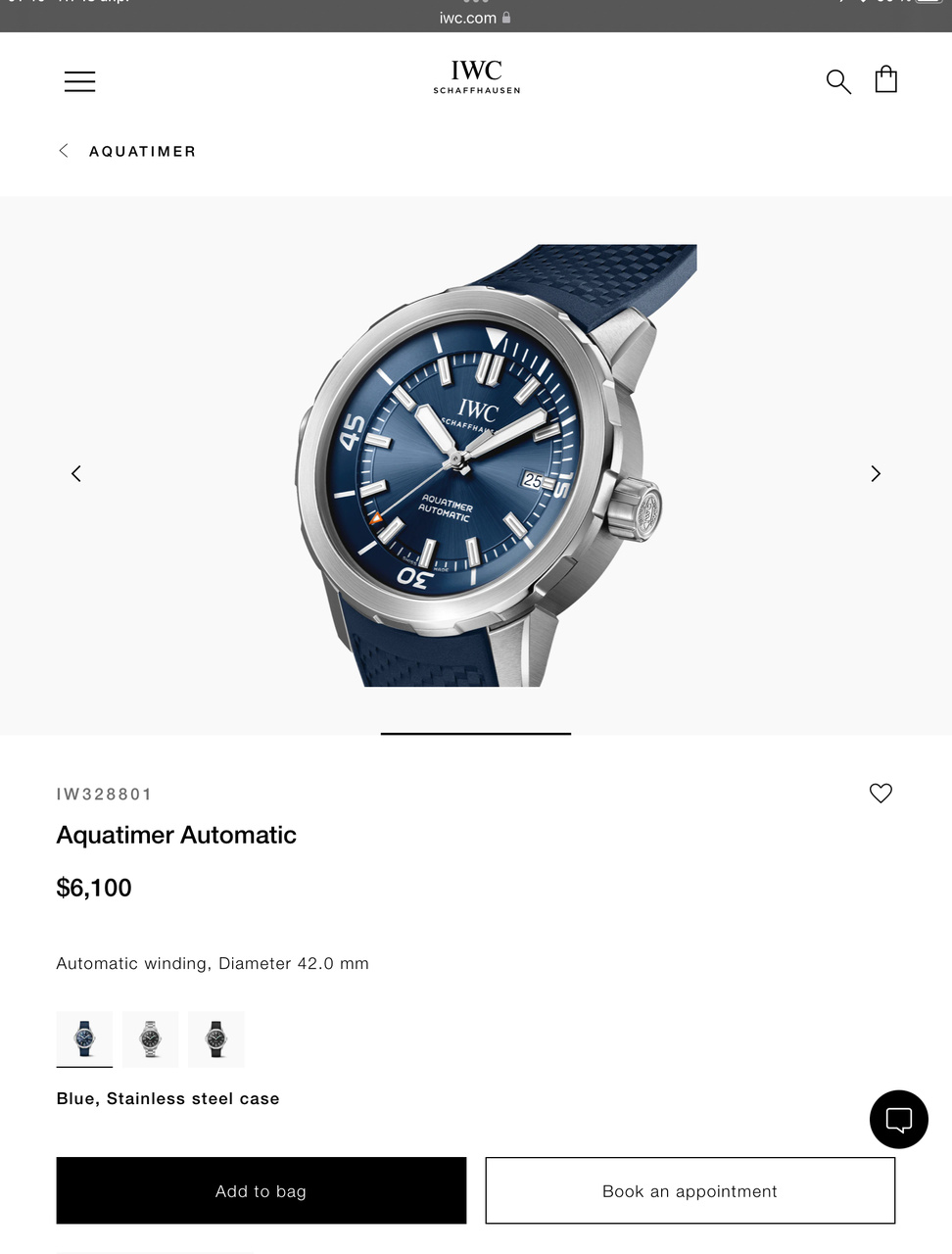Open the live chat bubble

pos(899,1119)
